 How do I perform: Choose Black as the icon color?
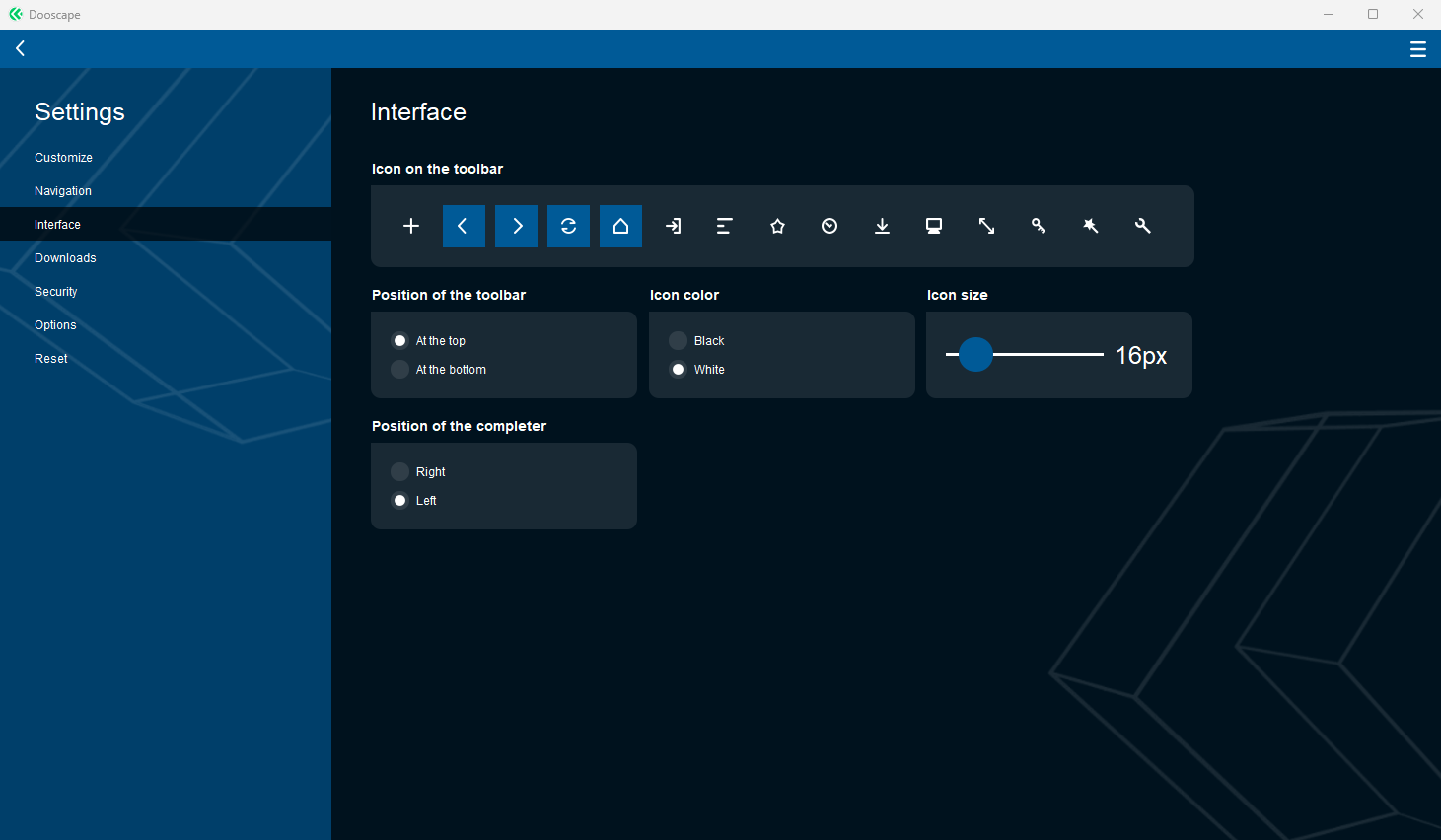tap(678, 341)
